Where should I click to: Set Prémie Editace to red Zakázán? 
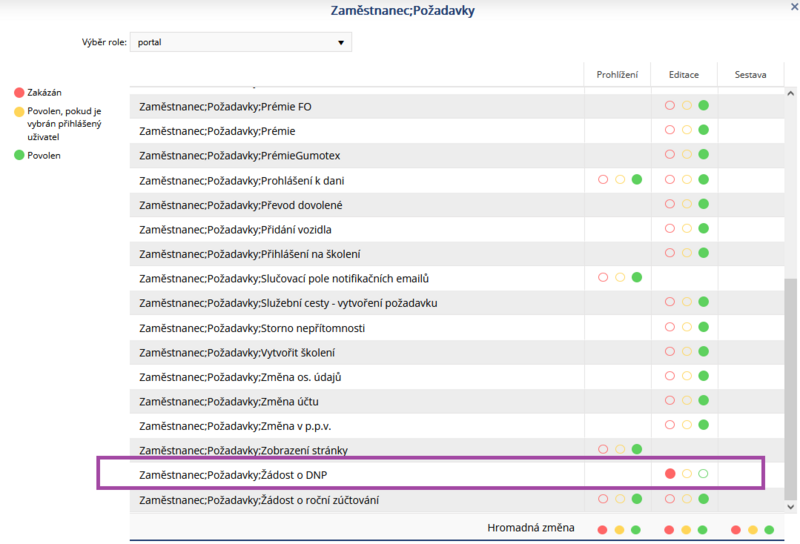pyautogui.click(x=670, y=130)
